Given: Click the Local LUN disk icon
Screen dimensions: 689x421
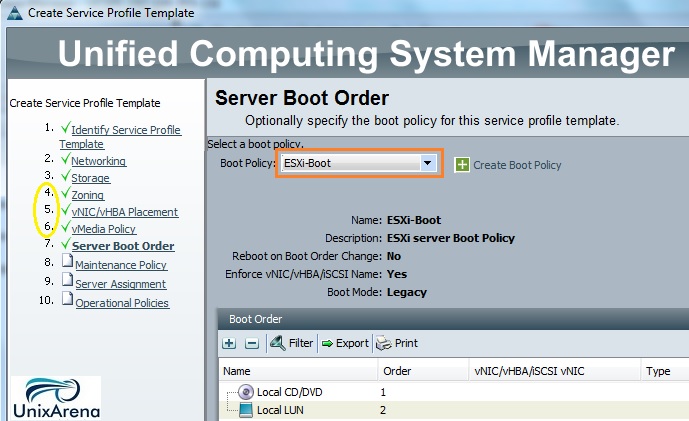Looking at the screenshot, I should (246, 410).
